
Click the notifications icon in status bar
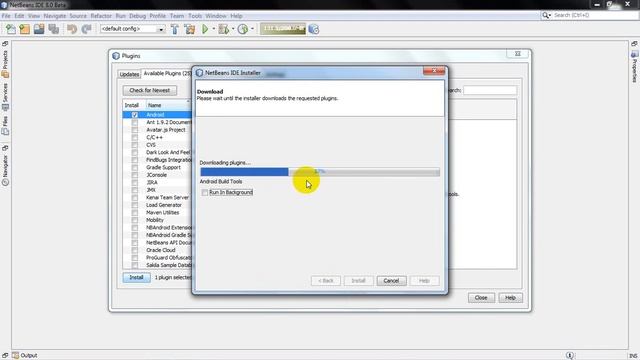click(570, 356)
